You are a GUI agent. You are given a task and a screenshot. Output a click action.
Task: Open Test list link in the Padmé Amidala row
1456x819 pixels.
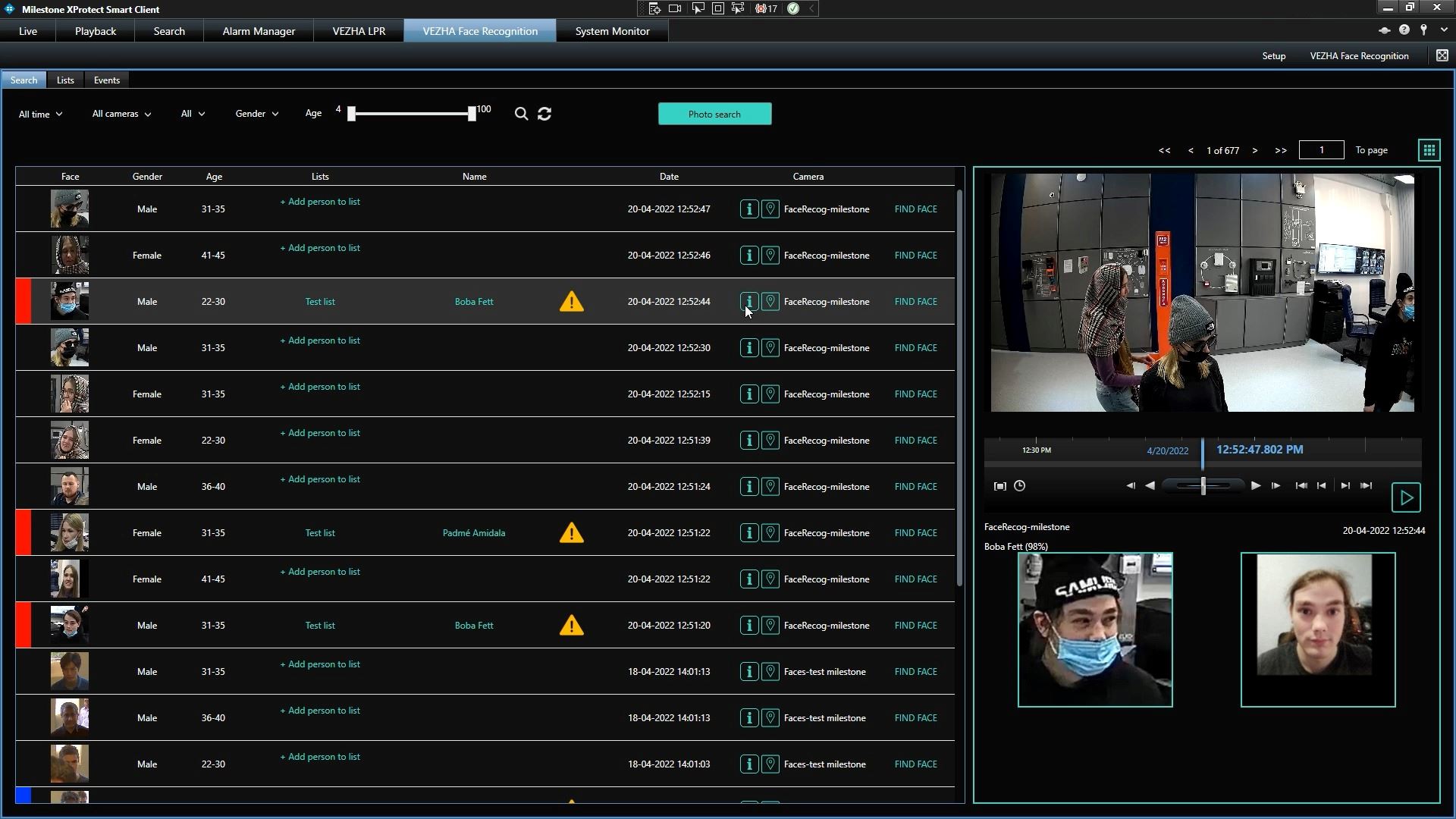click(320, 533)
